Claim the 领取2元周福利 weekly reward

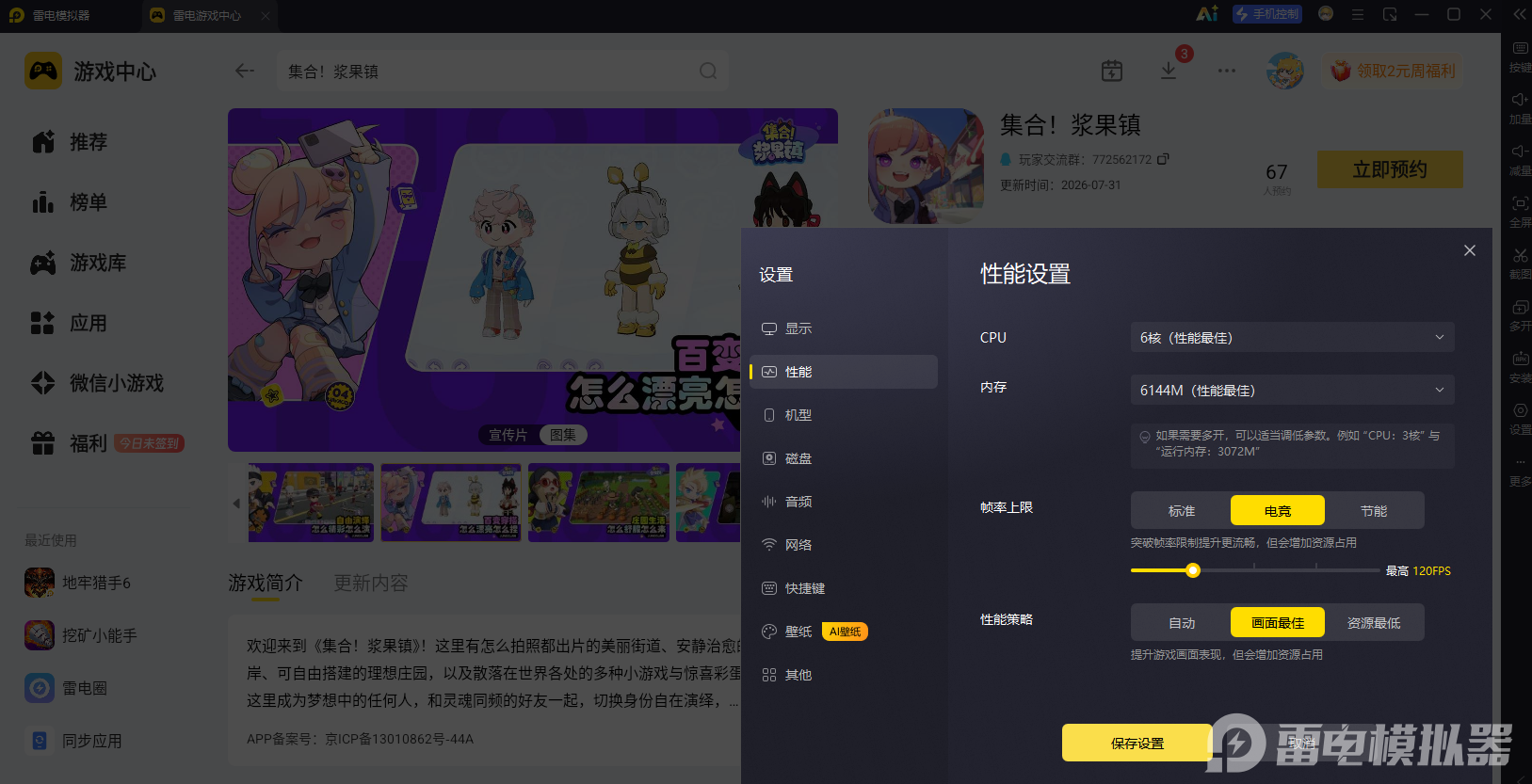(x=1393, y=71)
